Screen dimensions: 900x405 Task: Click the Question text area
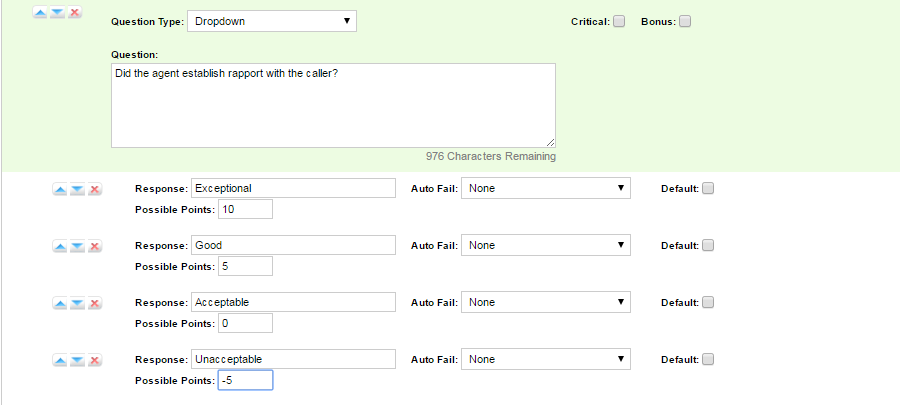click(333, 105)
